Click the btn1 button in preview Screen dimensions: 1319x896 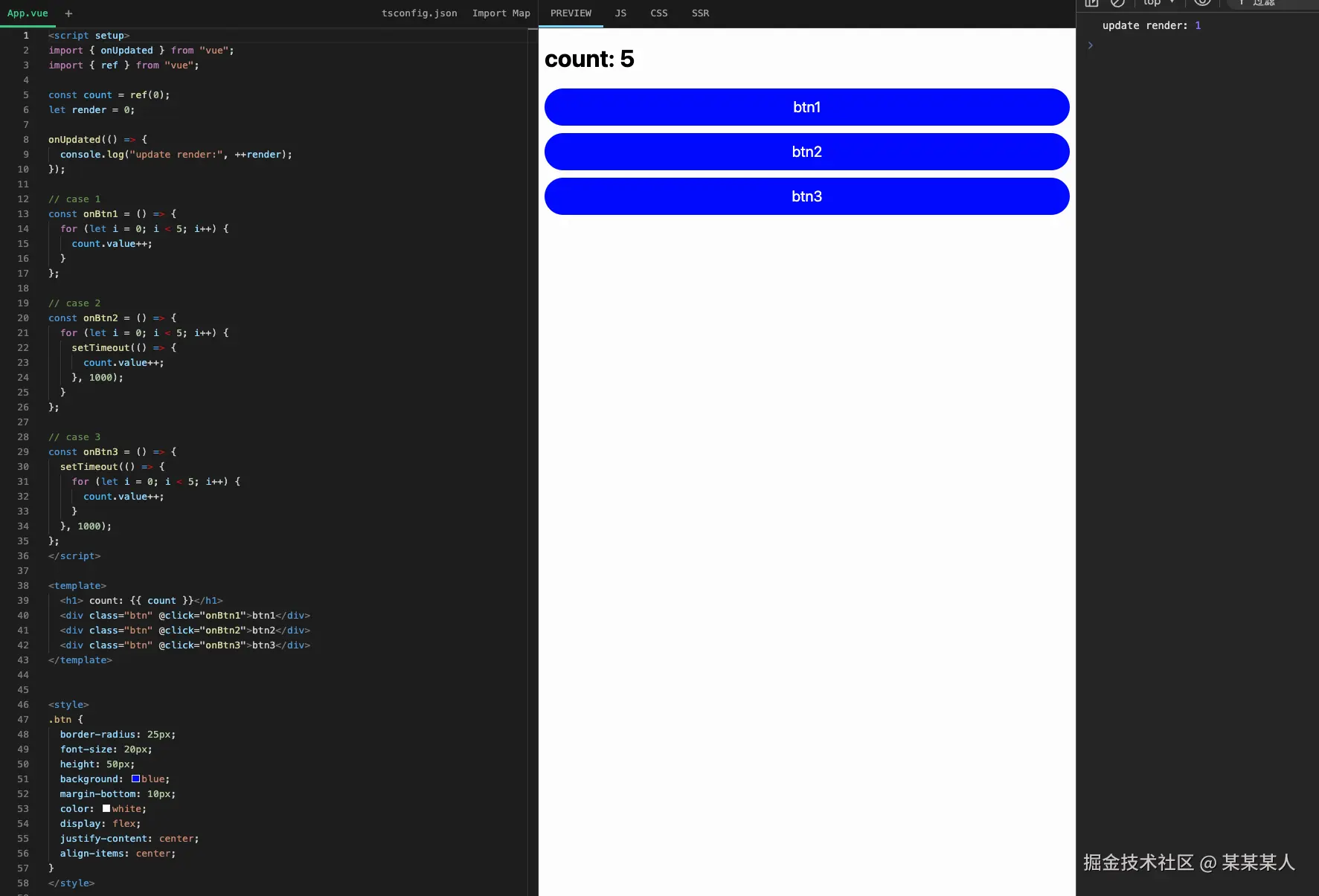point(806,107)
